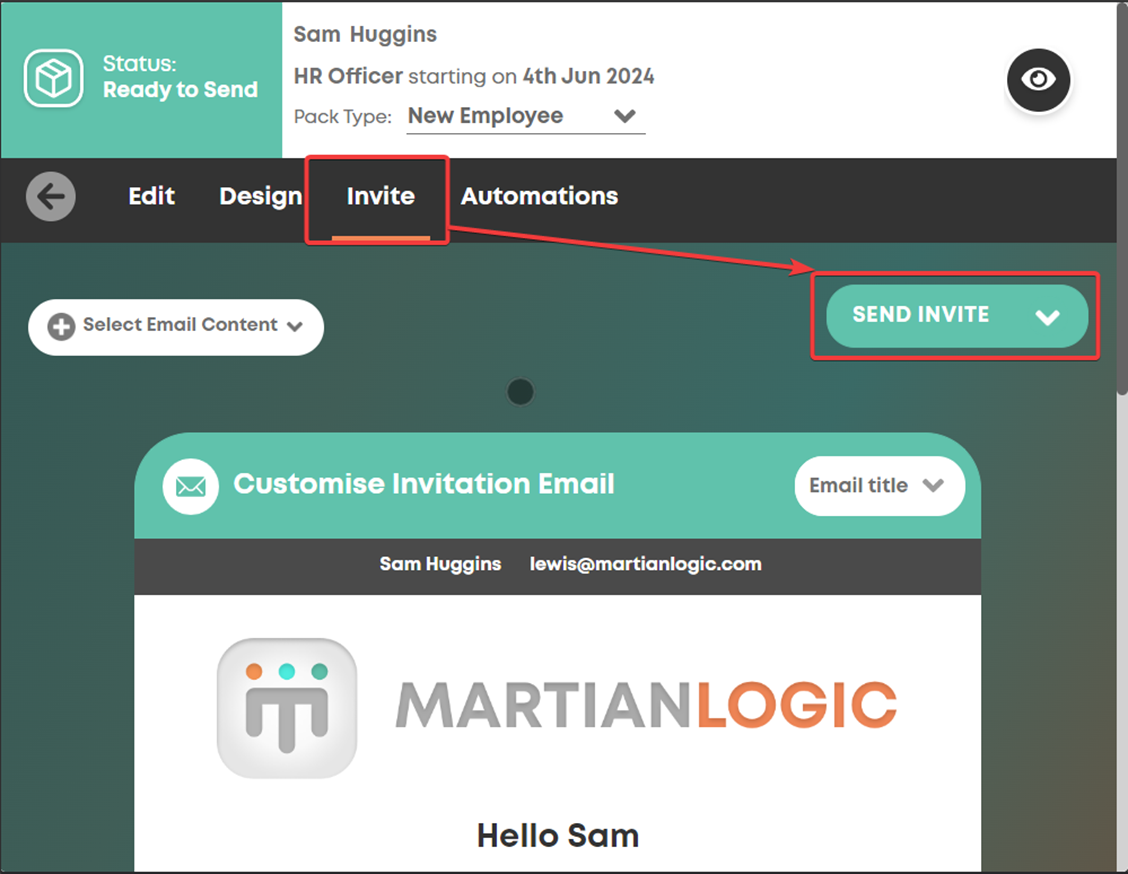This screenshot has height=874, width=1128.
Task: Open the Edit tab
Action: pyautogui.click(x=151, y=196)
